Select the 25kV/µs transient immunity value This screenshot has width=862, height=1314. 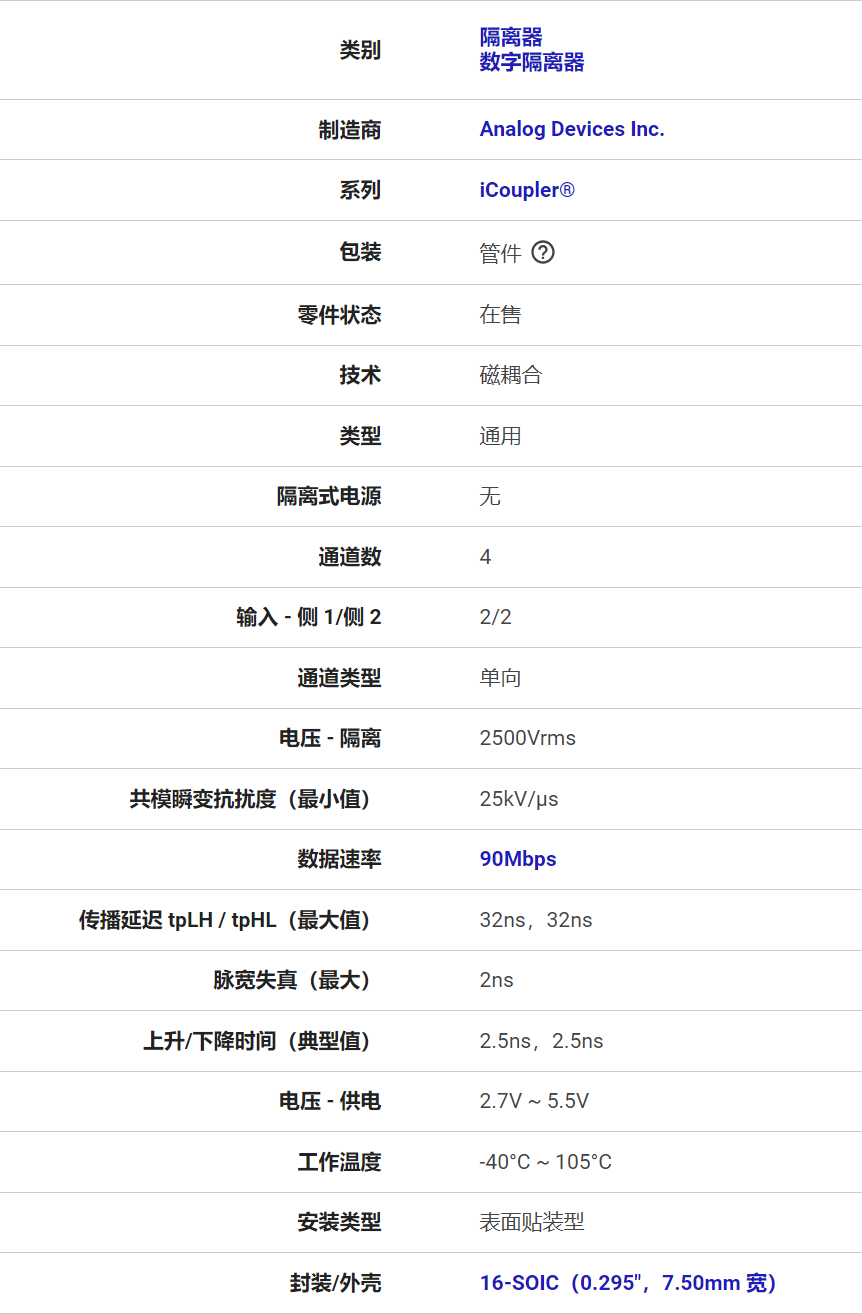click(519, 799)
